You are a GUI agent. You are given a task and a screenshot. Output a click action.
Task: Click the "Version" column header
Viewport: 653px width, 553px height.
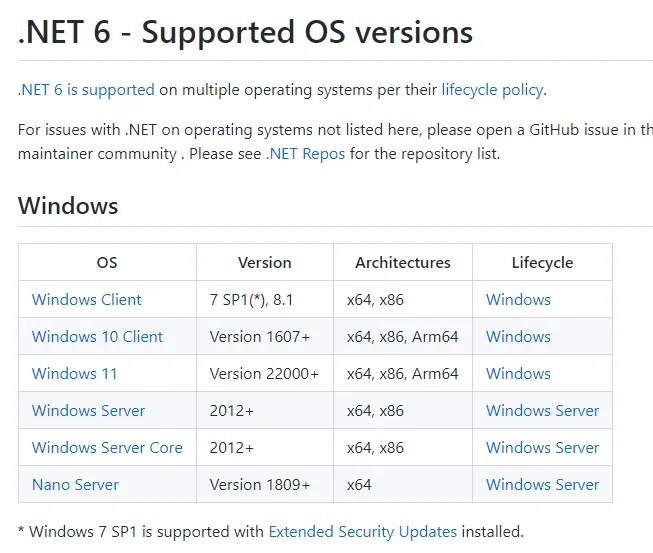(x=265, y=262)
